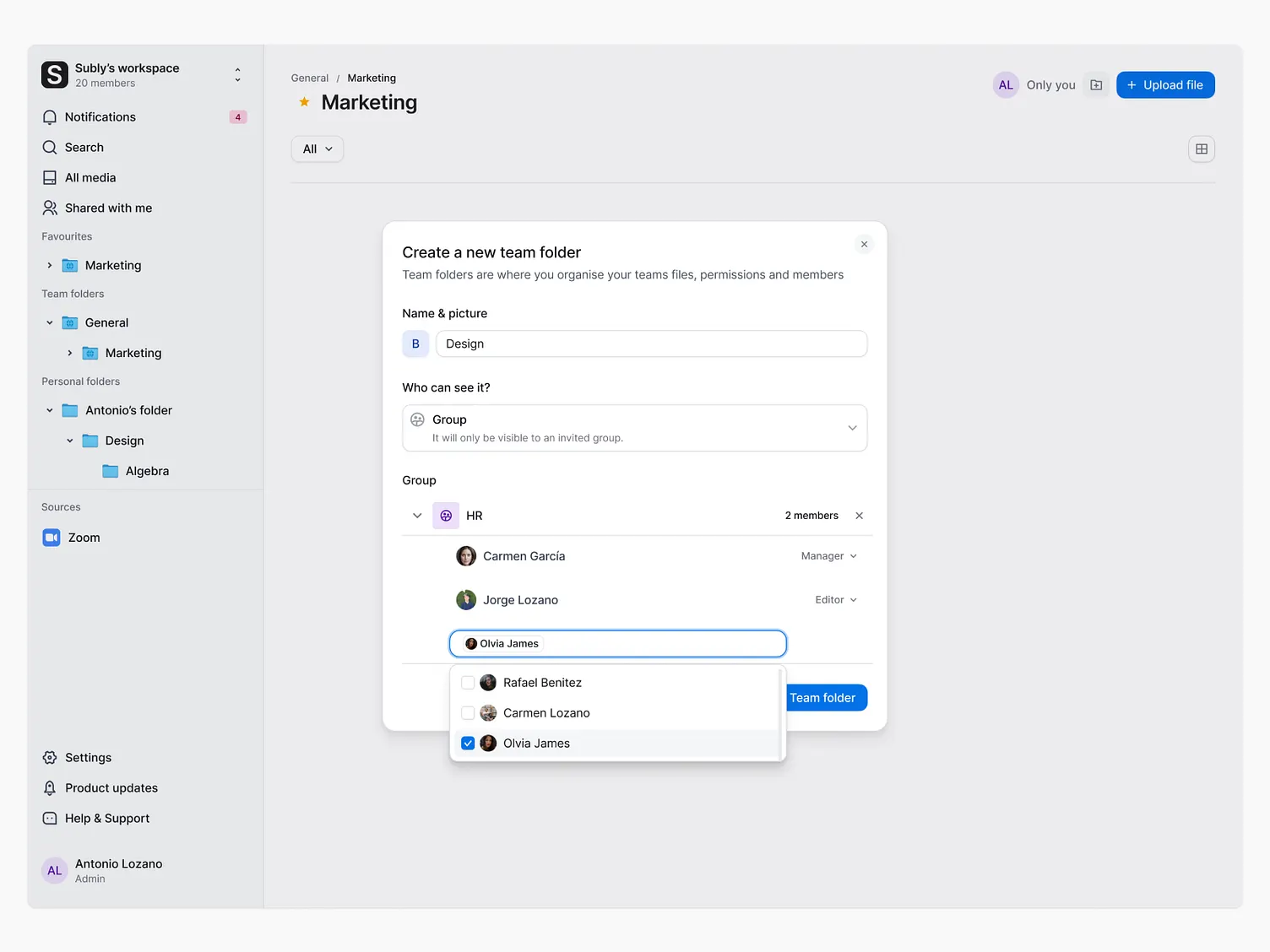Viewport: 1270px width, 952px height.
Task: Open Jorge Lozano's Editor role dropdown
Action: click(x=834, y=599)
